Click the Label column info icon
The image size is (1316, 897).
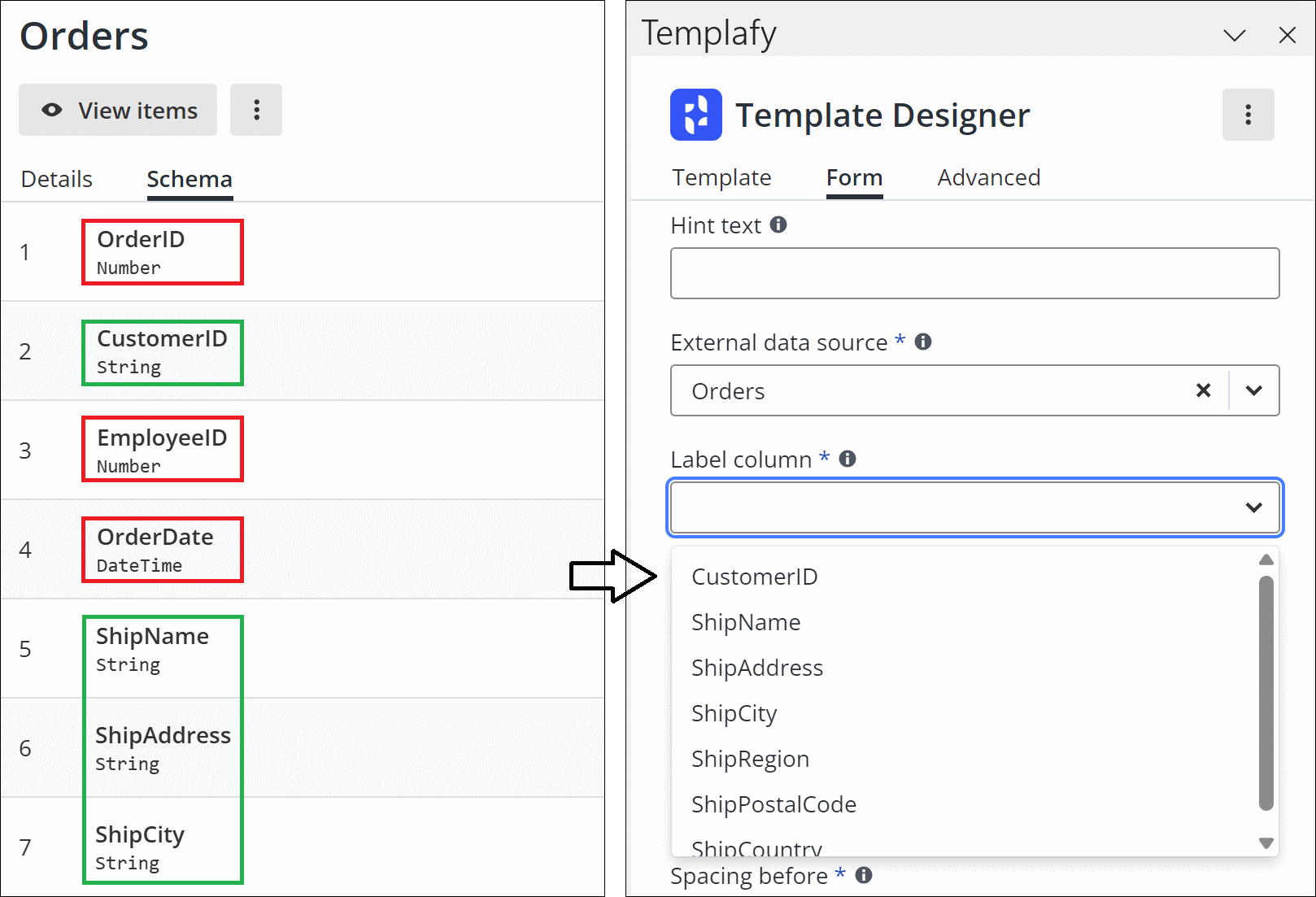point(848,459)
